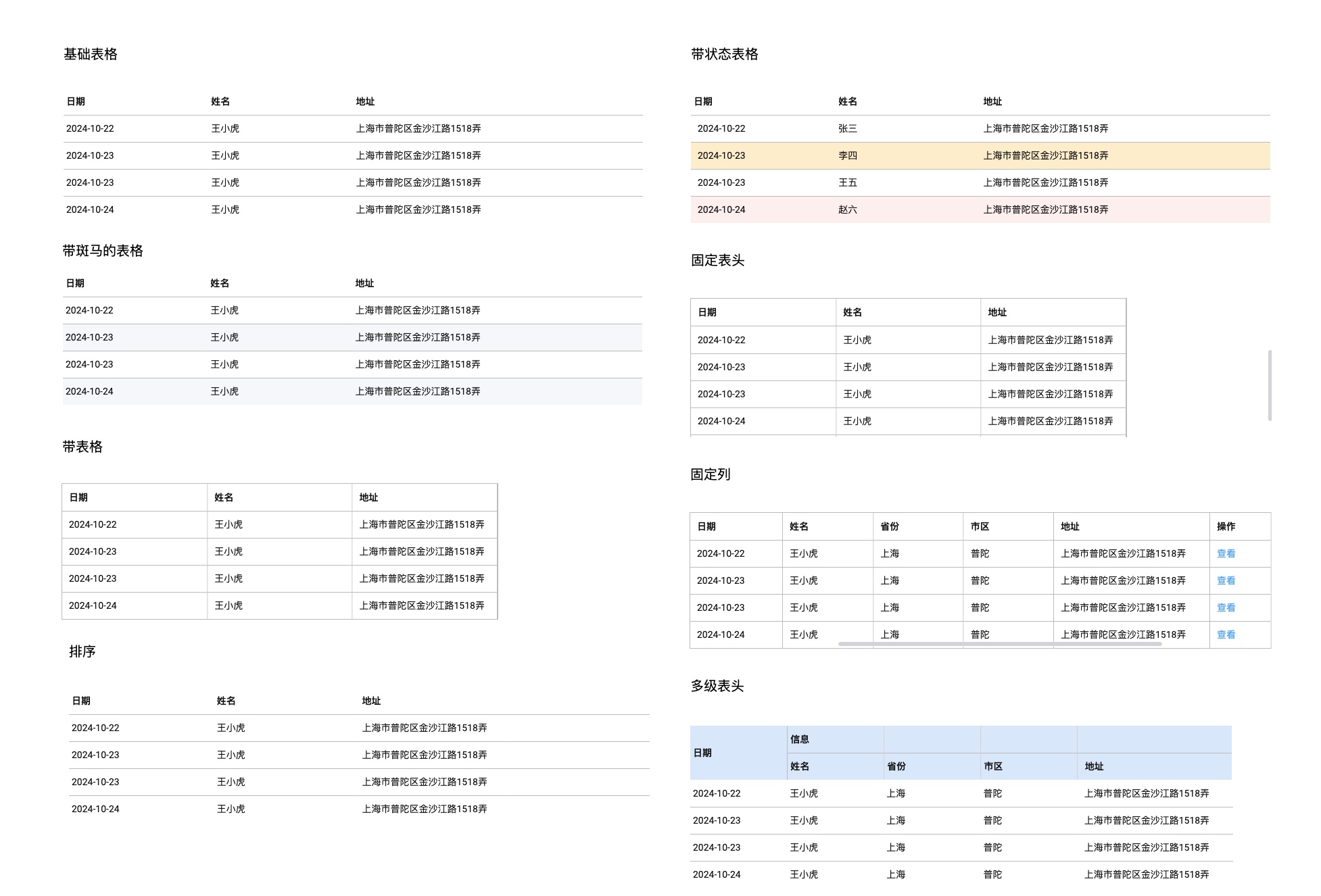Select 普陀 cell in 多级表头 2024-10-22 row

coord(993,793)
